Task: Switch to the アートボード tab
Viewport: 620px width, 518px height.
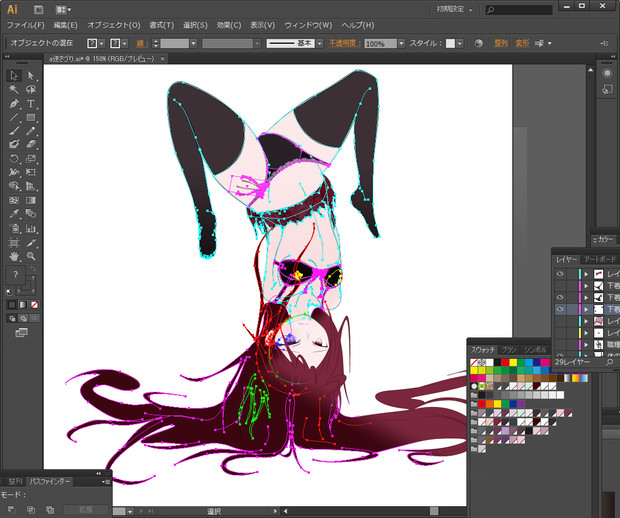Action: click(600, 259)
